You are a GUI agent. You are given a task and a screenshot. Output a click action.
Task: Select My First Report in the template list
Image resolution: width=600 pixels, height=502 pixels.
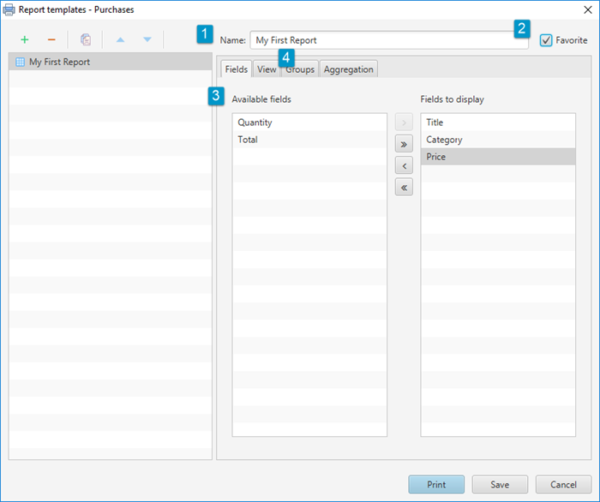(x=110, y=62)
